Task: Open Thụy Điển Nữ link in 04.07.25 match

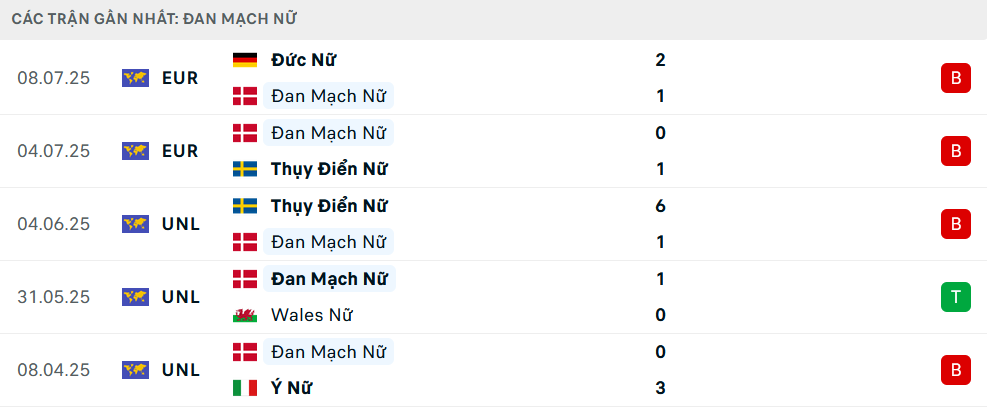Action: [329, 169]
